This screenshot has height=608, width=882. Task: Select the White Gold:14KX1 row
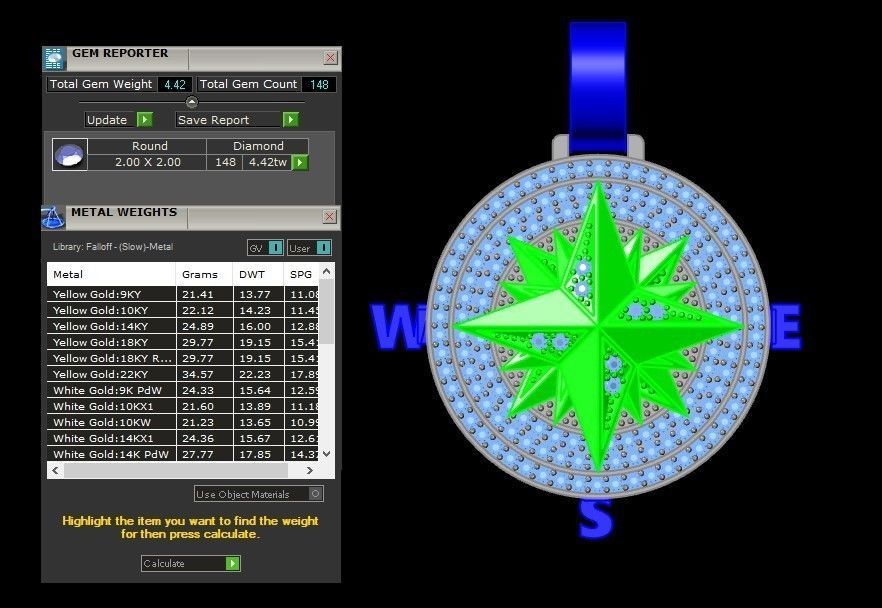click(x=183, y=438)
